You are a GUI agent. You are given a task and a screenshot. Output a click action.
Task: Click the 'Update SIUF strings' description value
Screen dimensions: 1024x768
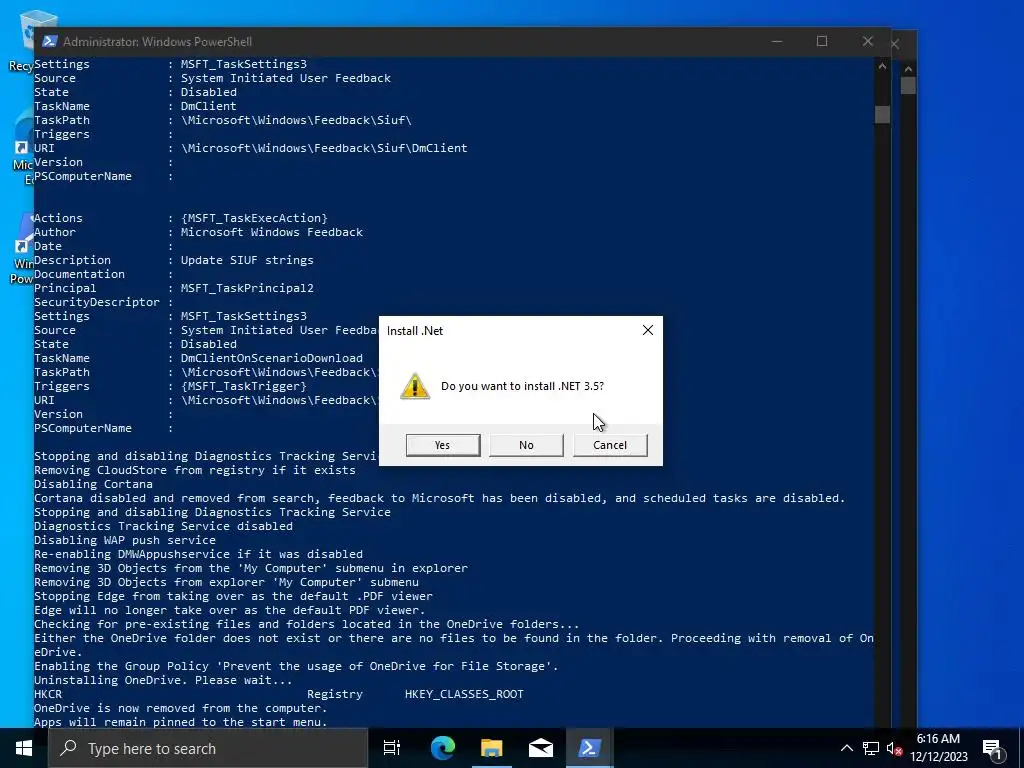click(x=248, y=260)
